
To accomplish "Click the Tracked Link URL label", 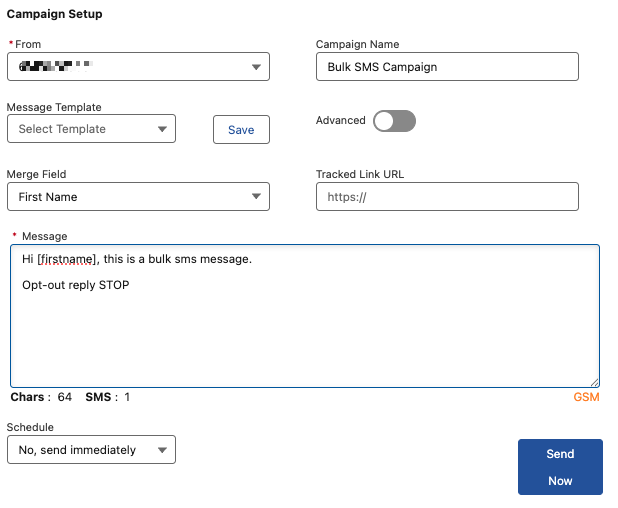I will point(360,174).
